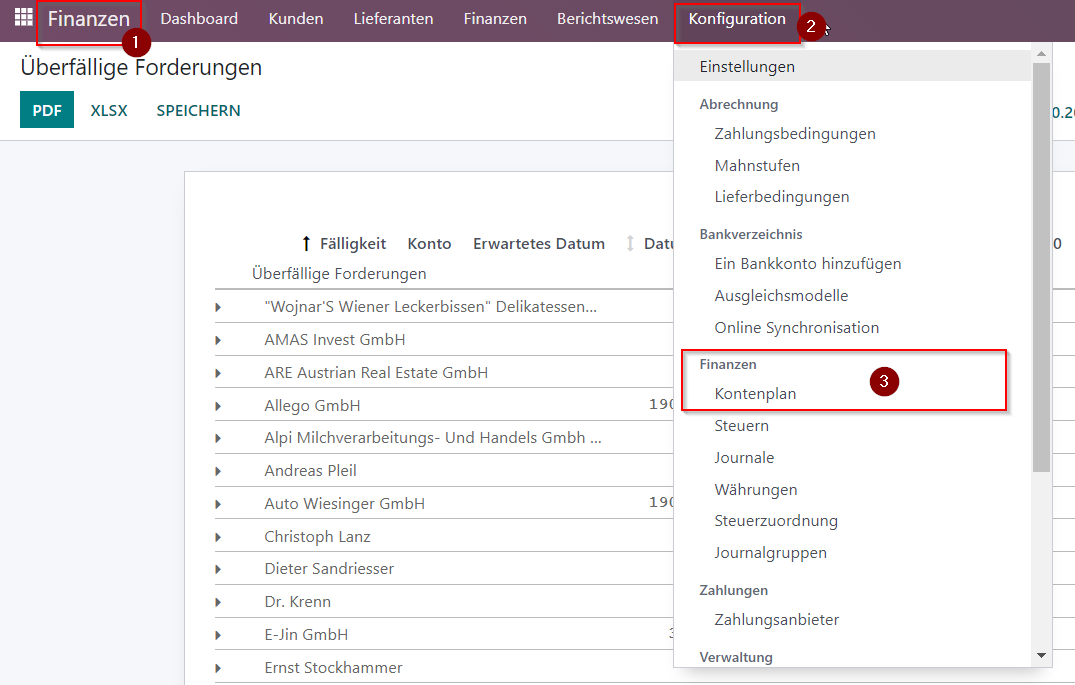Click the sort arrows beside the Datum column
Image resolution: width=1075 pixels, height=685 pixels.
pos(630,243)
